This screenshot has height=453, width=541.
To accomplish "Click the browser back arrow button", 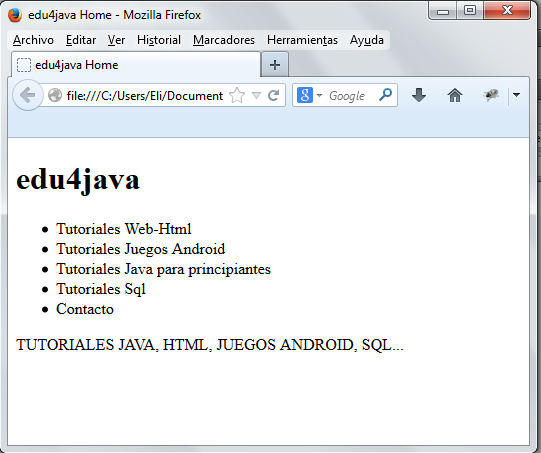I will tap(28, 95).
